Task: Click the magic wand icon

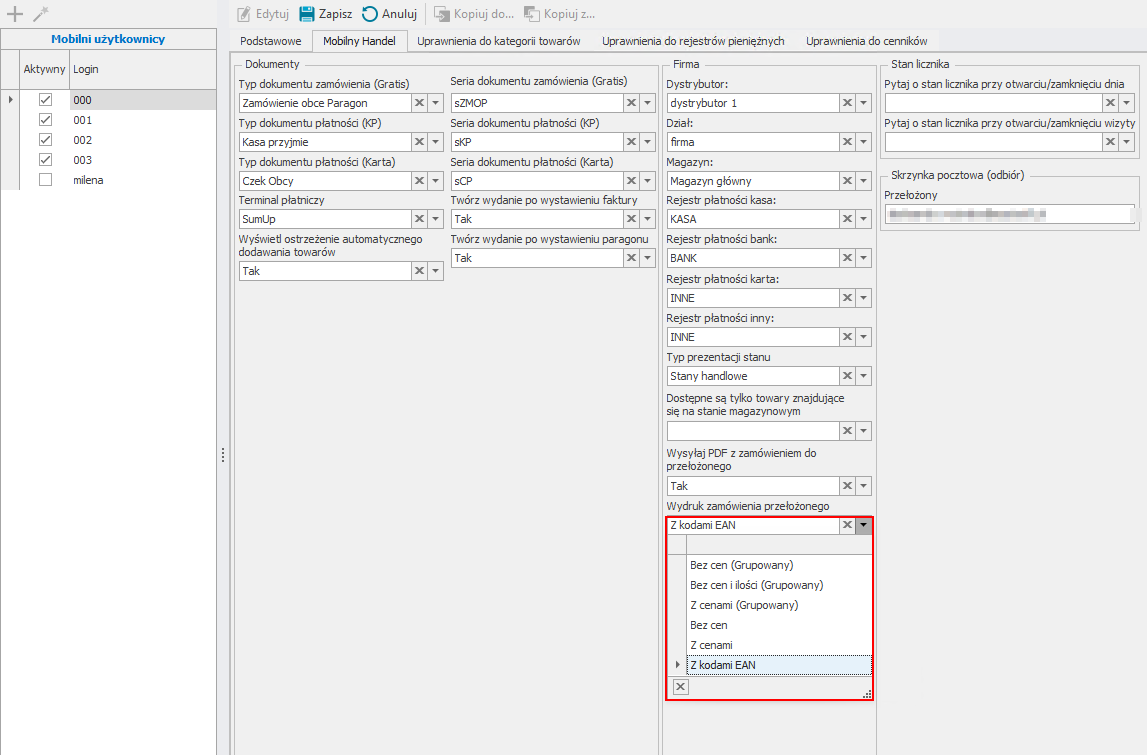Action: (x=40, y=14)
